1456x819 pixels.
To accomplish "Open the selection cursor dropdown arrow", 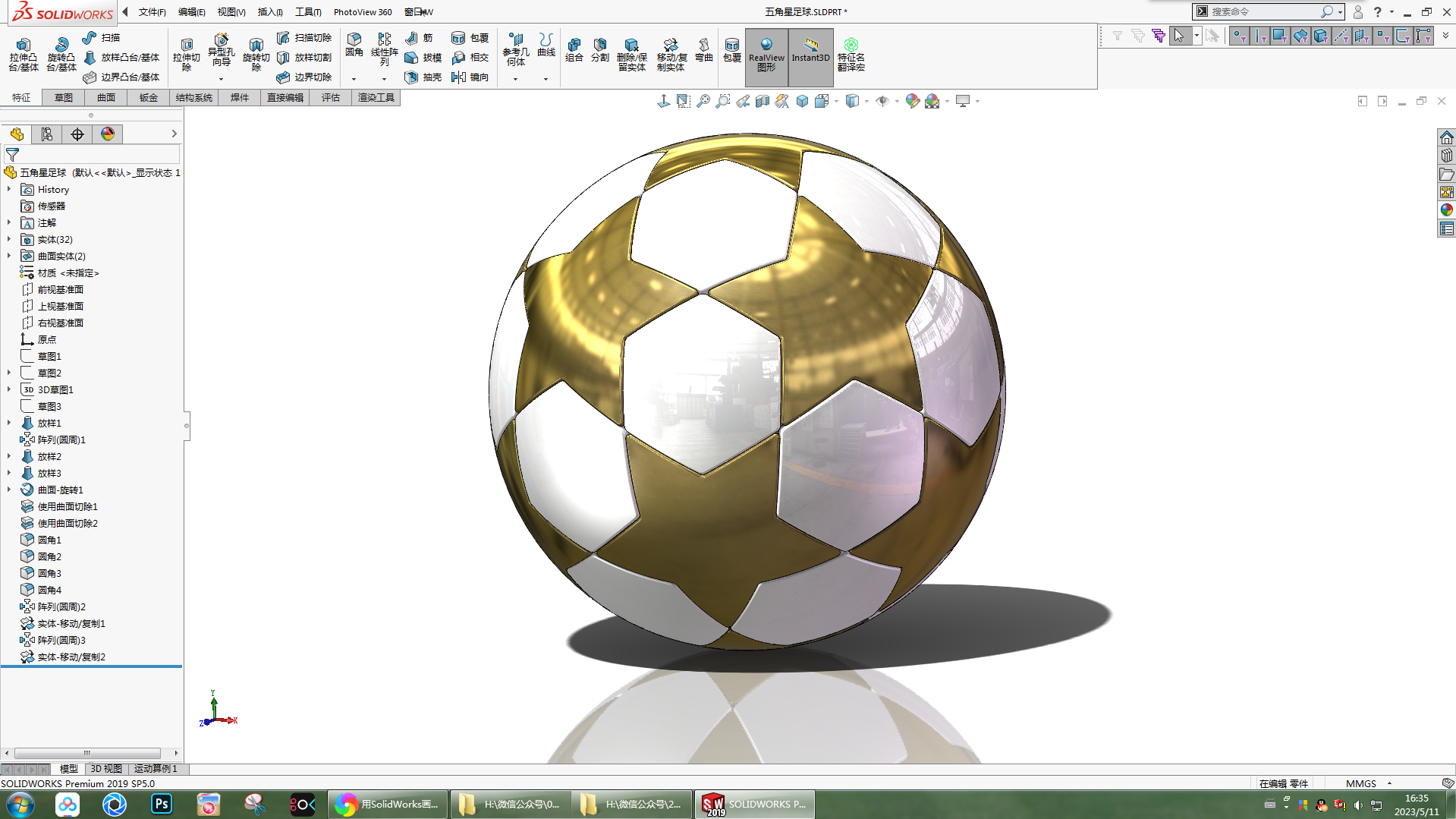I will click(x=1197, y=36).
